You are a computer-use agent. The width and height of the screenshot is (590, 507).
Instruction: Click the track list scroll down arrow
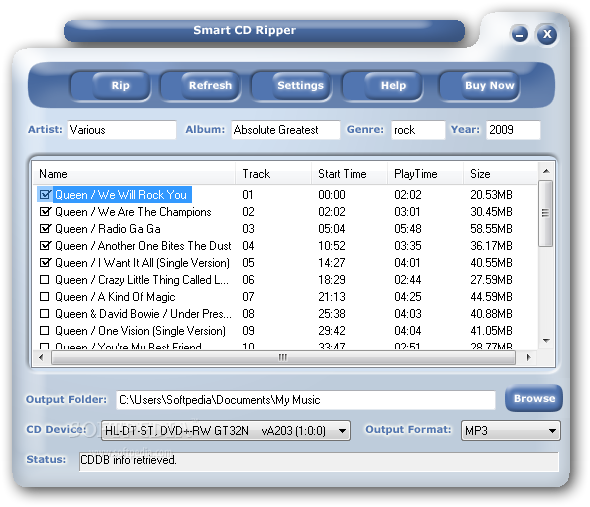click(546, 341)
